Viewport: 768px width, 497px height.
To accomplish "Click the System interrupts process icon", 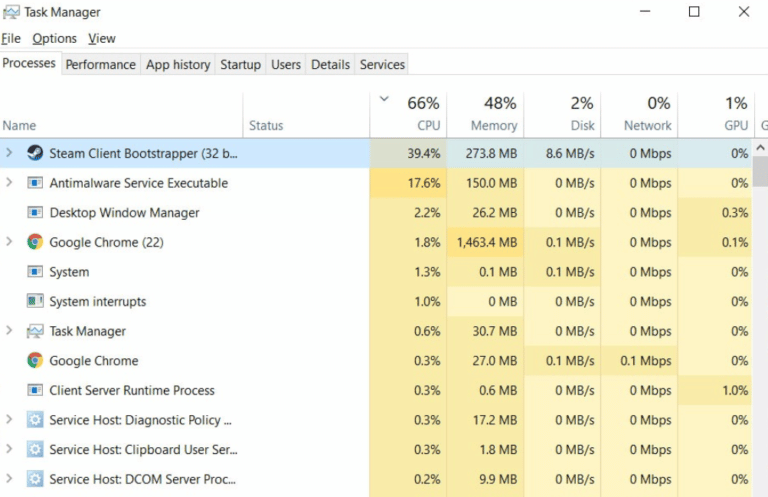I will (x=35, y=301).
